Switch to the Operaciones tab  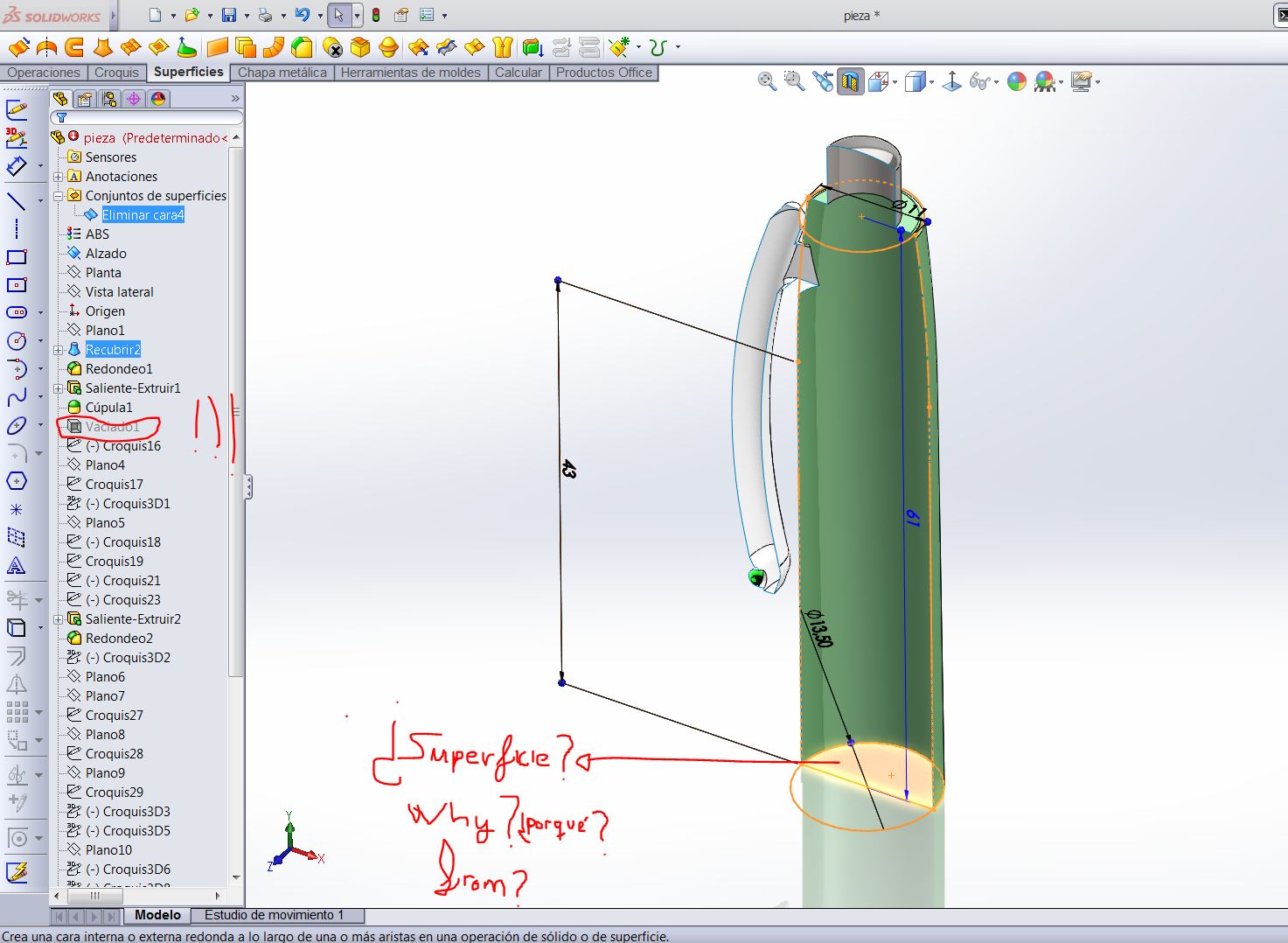(44, 73)
